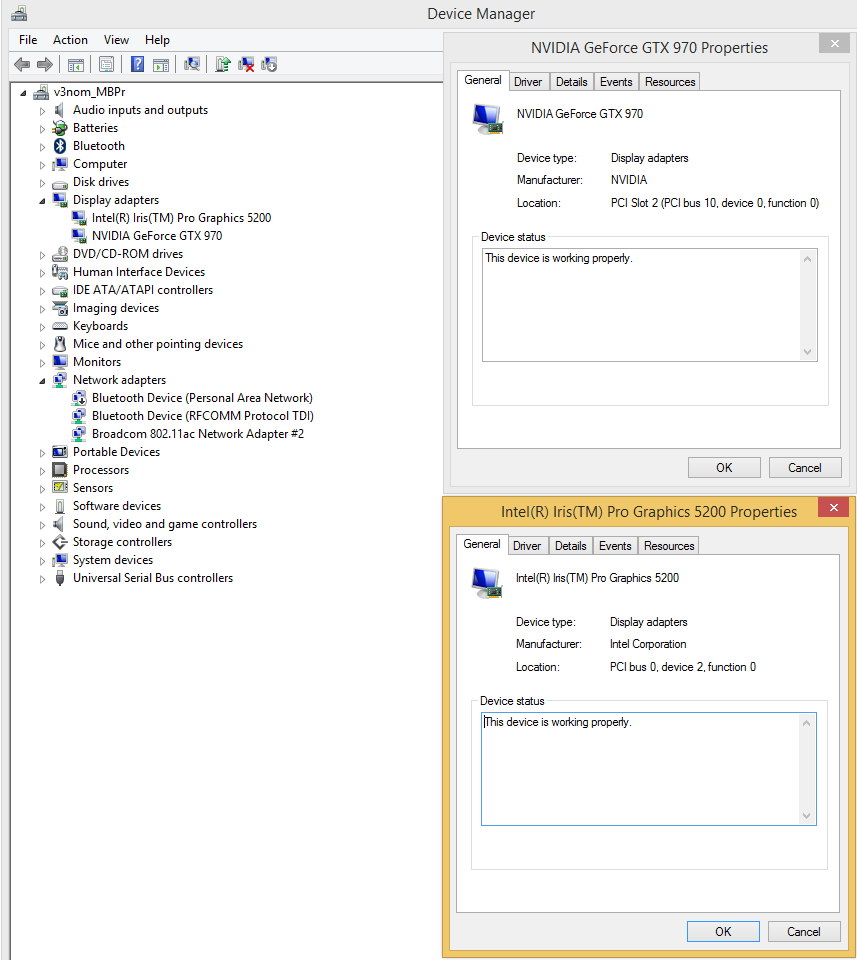Click NVIDIA device status scrollbar down arrow
The height and width of the screenshot is (960, 857).
(807, 352)
